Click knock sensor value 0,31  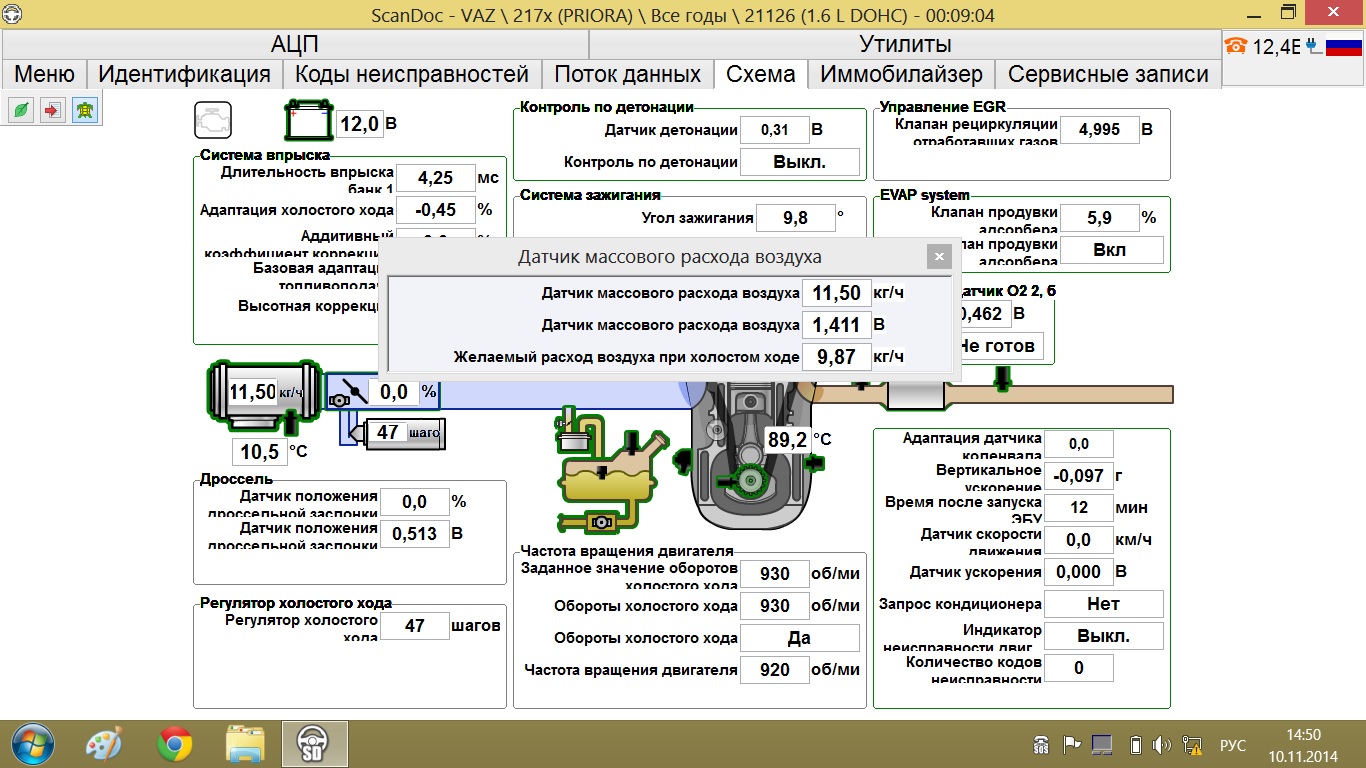point(774,130)
